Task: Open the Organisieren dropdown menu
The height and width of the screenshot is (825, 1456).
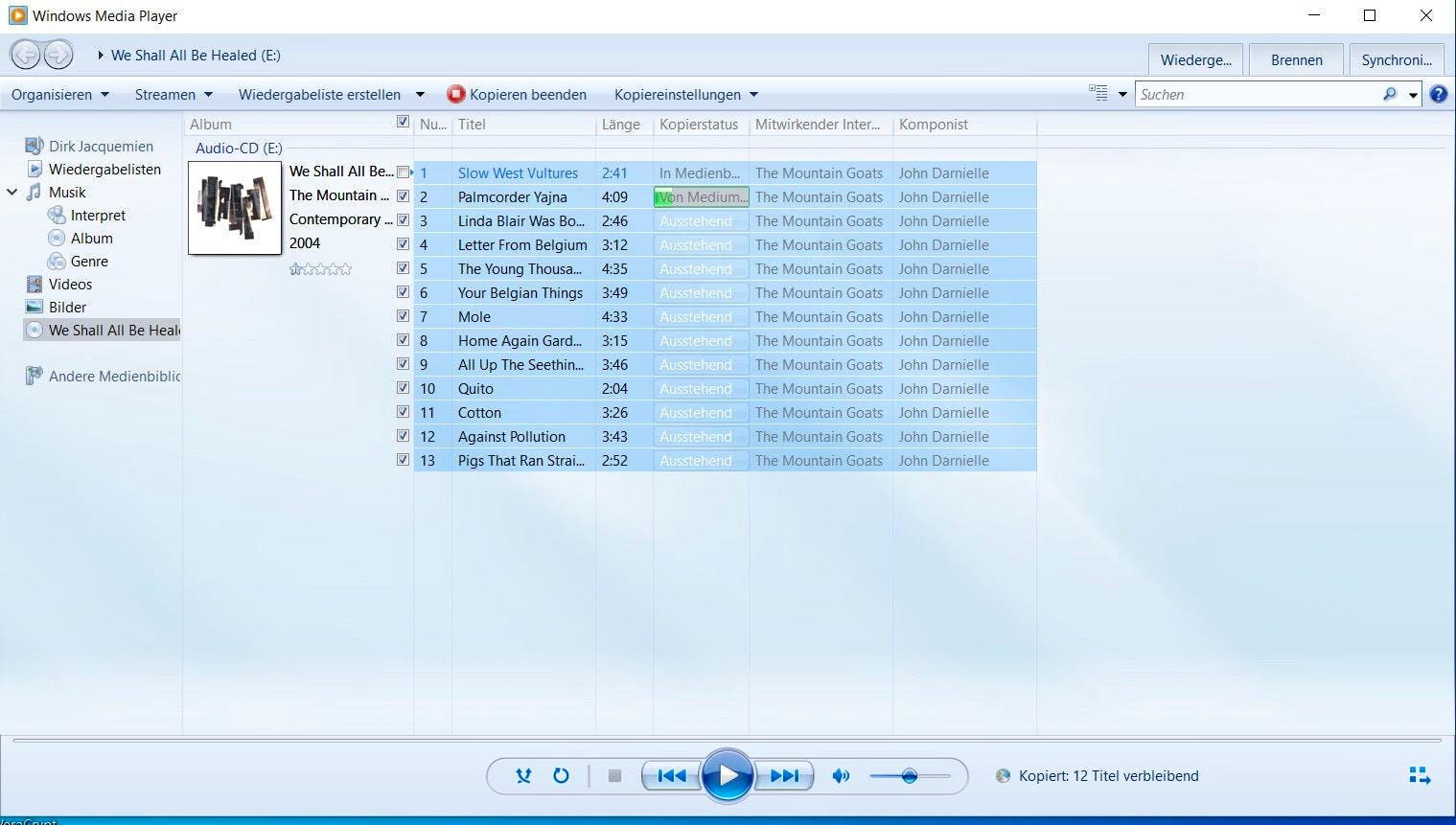Action: coord(60,94)
